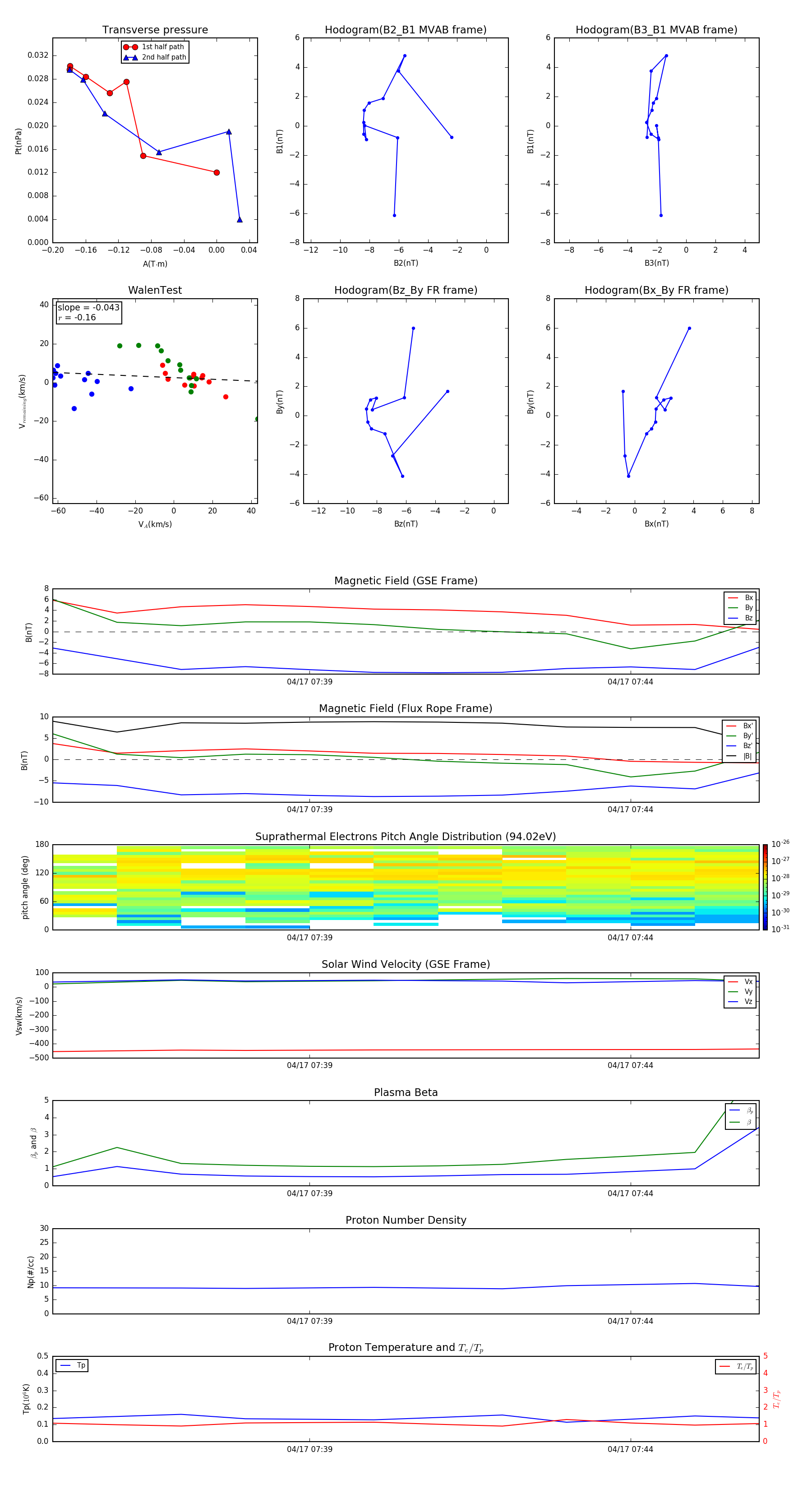The height and width of the screenshot is (1489, 812).
Task: Click the 'WalenTest' plot title
Action: 155,290
